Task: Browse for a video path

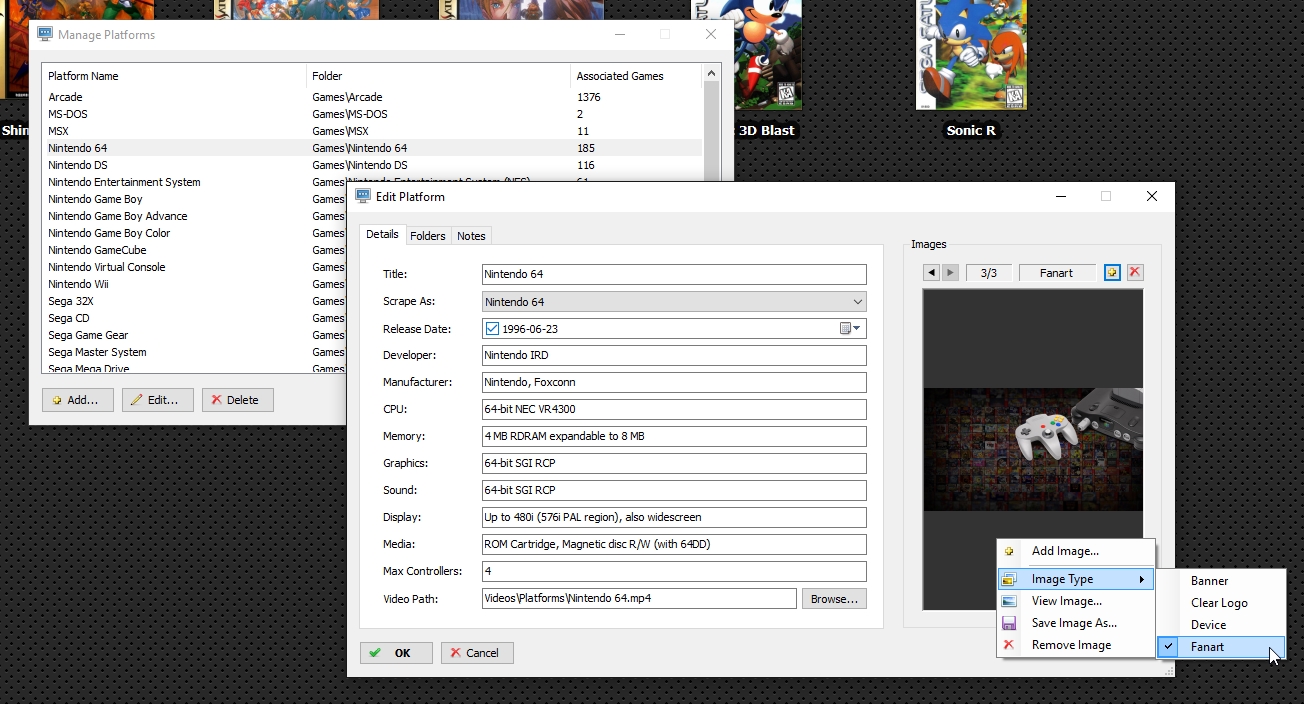Action: (x=834, y=599)
